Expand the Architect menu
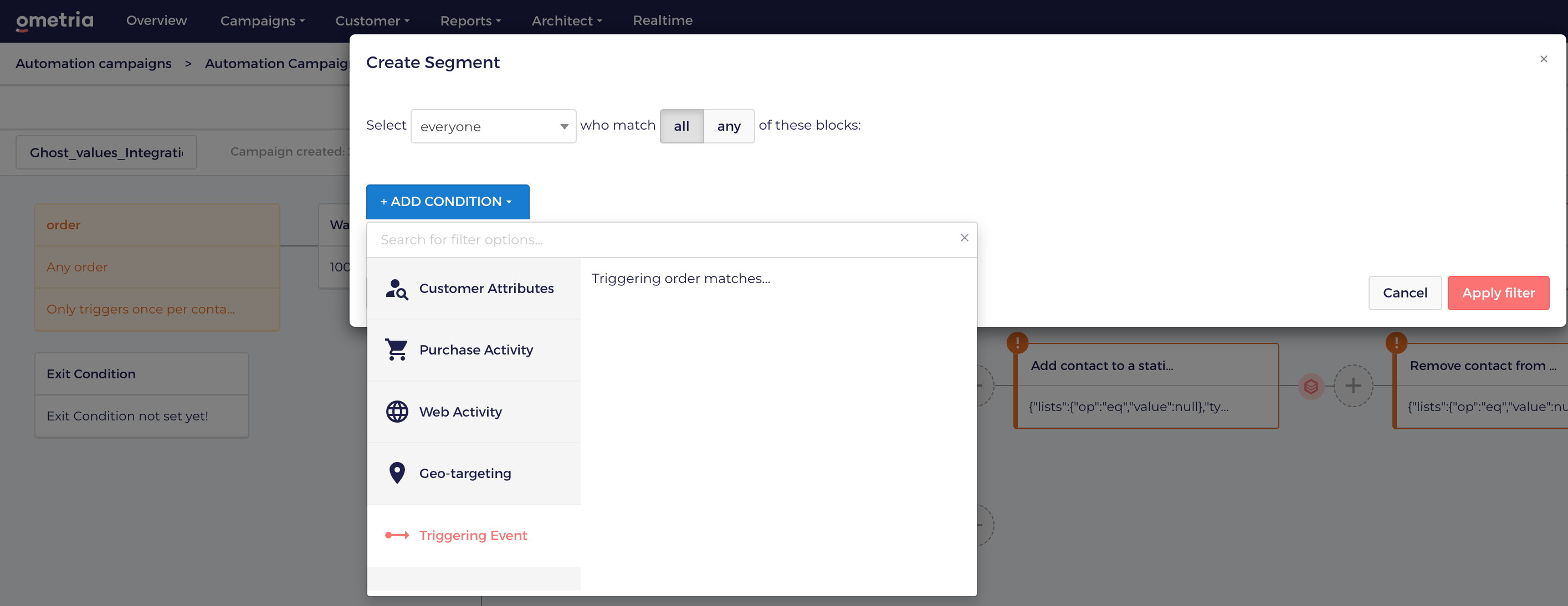Image resolution: width=1568 pixels, height=606 pixels. (x=567, y=20)
